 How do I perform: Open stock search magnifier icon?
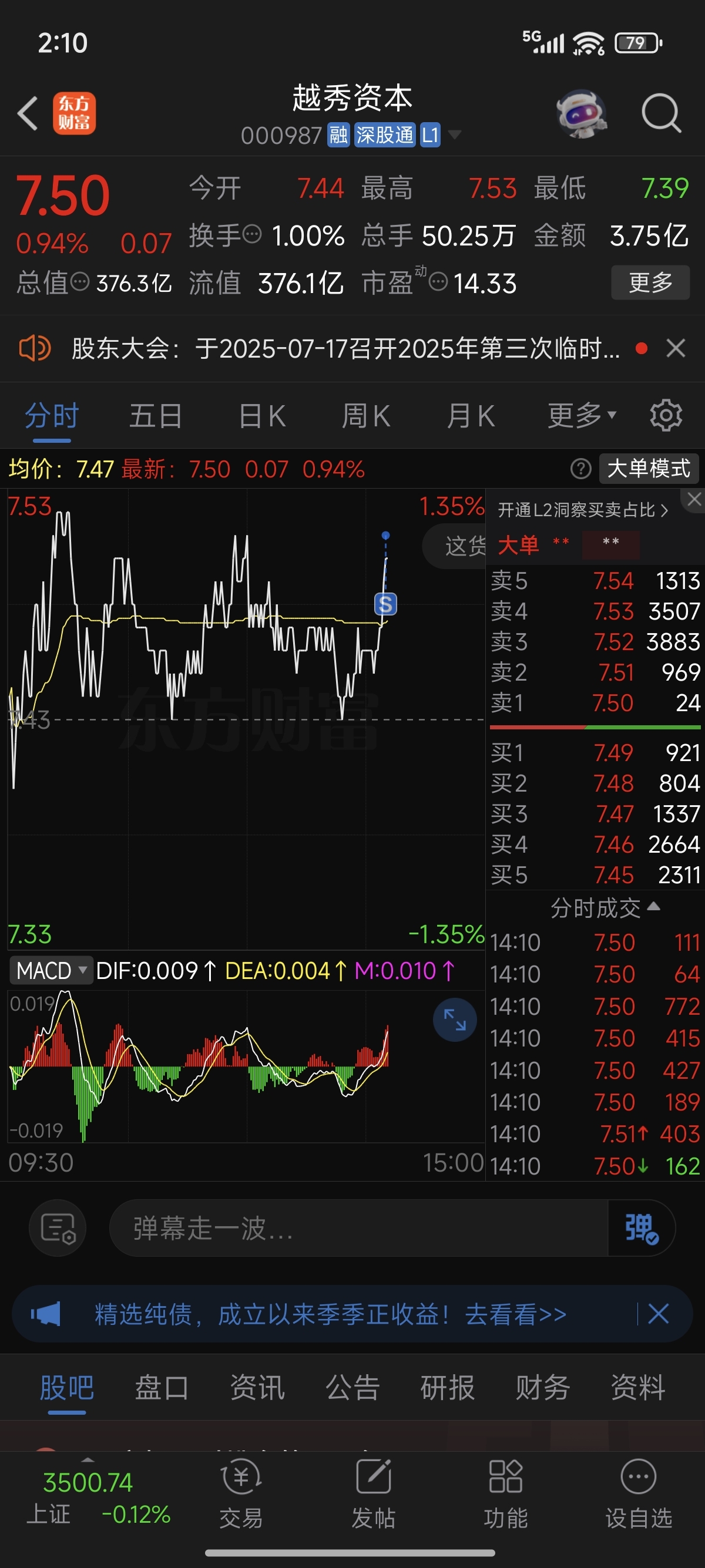[x=661, y=113]
